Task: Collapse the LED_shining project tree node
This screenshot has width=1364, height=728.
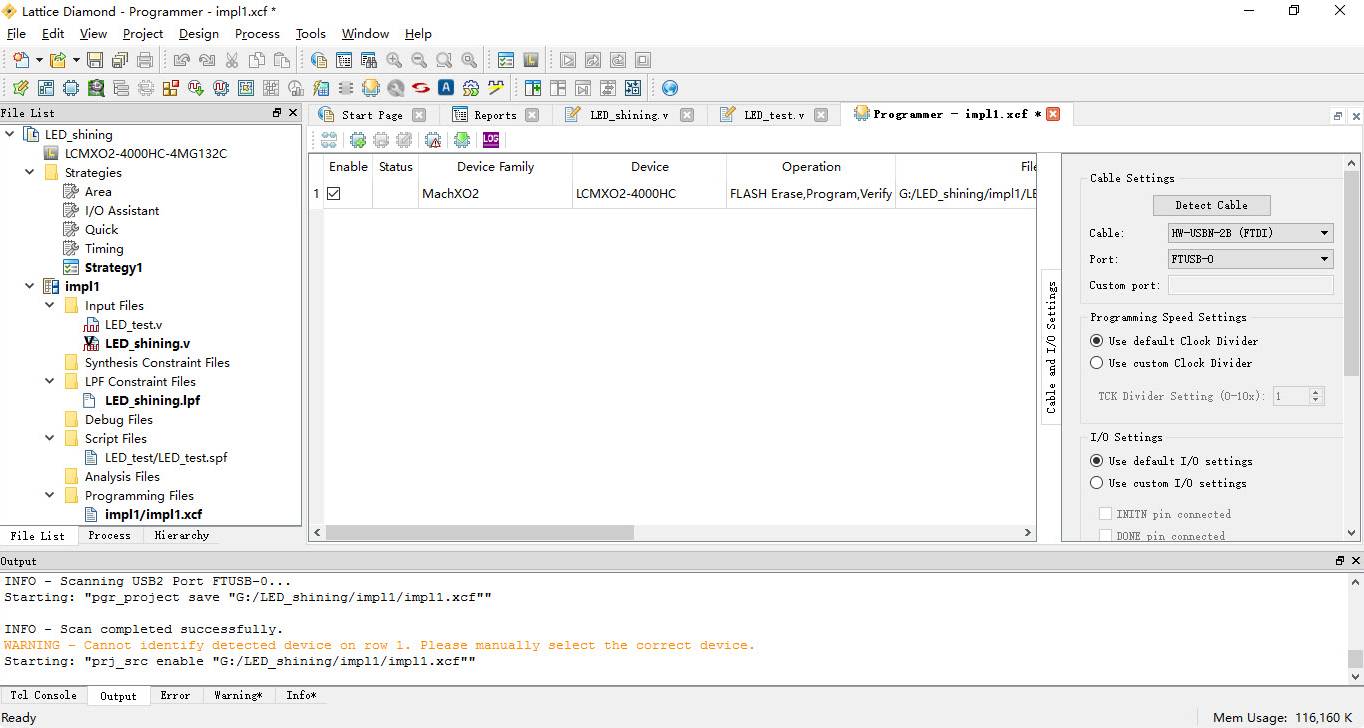Action: [10, 134]
